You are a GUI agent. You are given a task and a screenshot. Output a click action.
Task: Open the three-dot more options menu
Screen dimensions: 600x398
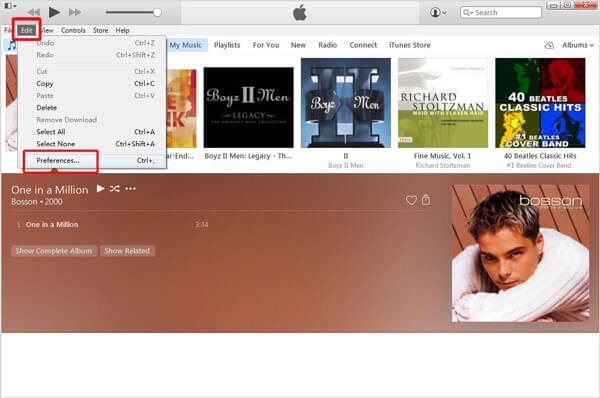click(x=130, y=189)
